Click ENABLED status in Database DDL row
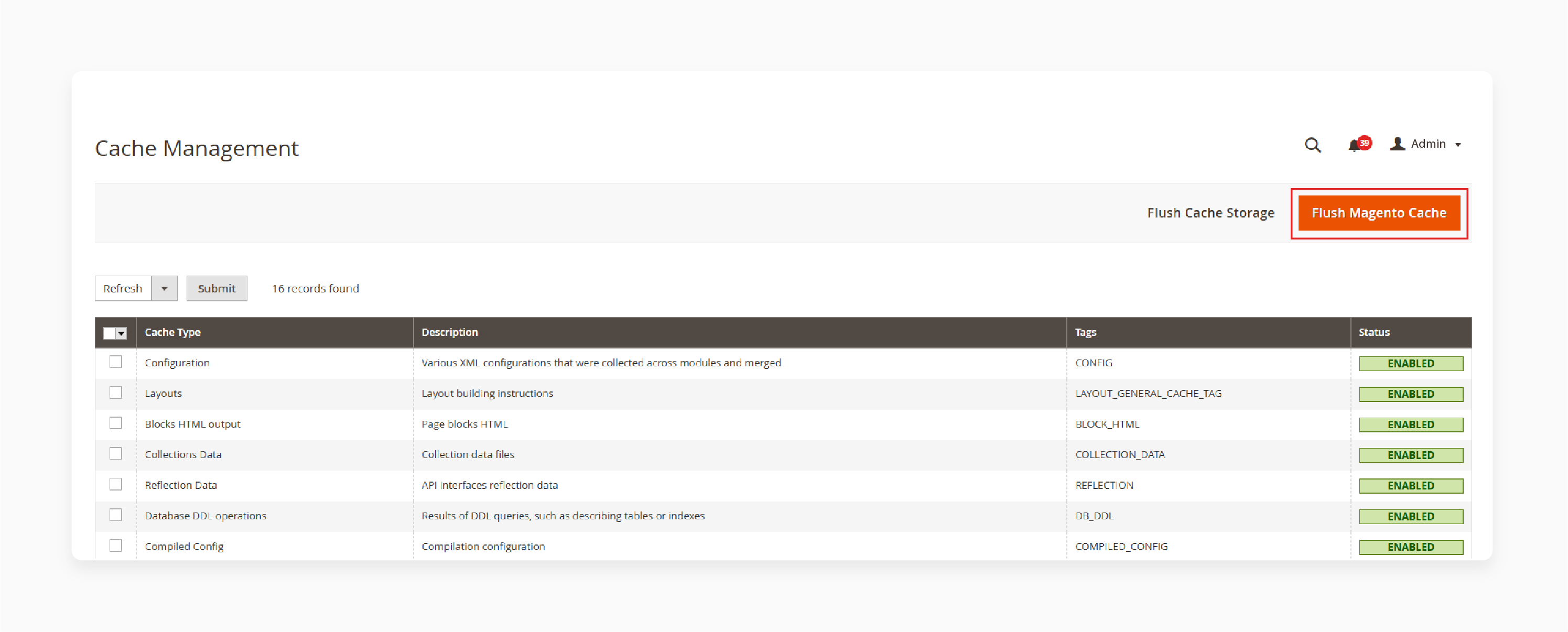This screenshot has width=1568, height=632. [1411, 516]
